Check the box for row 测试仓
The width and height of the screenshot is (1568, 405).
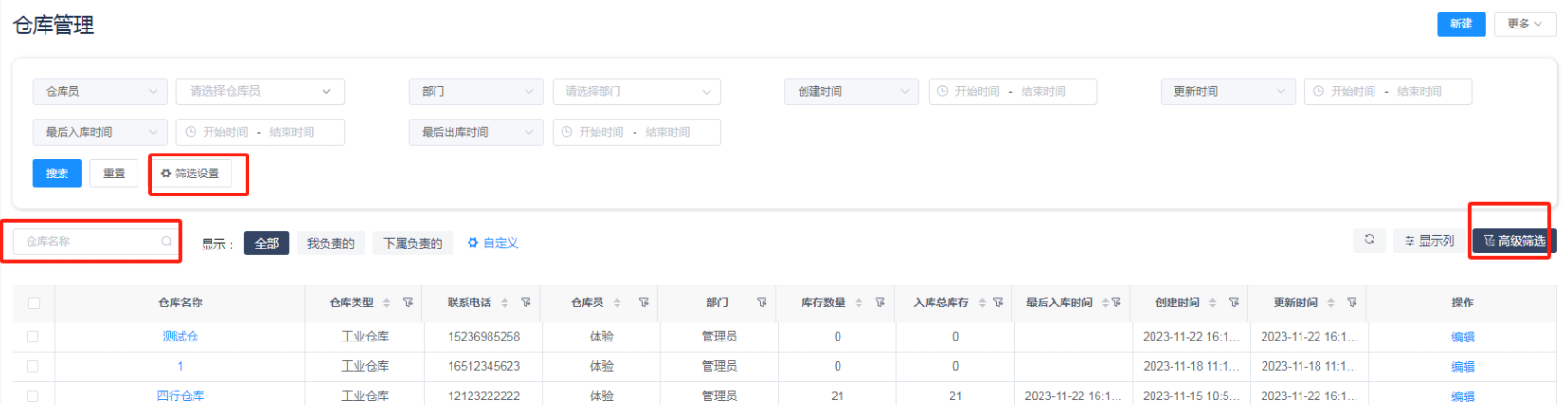(x=32, y=337)
